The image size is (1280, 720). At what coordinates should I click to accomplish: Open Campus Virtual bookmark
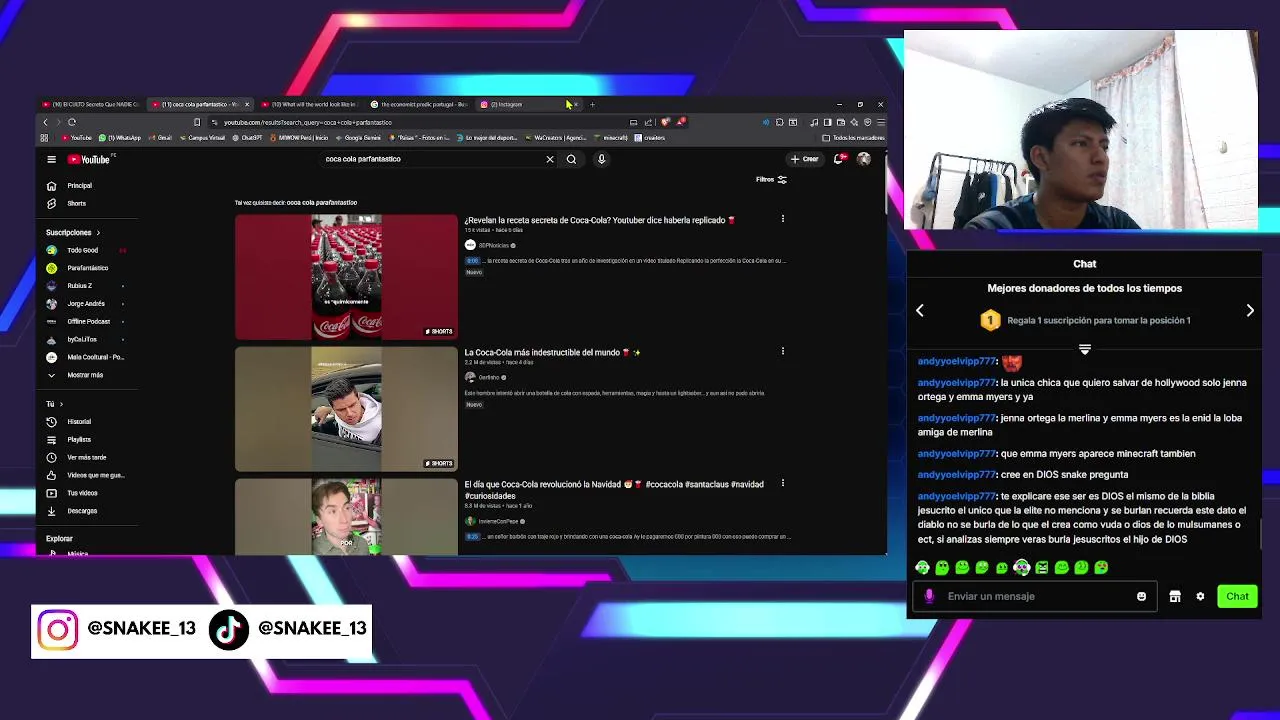(201, 138)
